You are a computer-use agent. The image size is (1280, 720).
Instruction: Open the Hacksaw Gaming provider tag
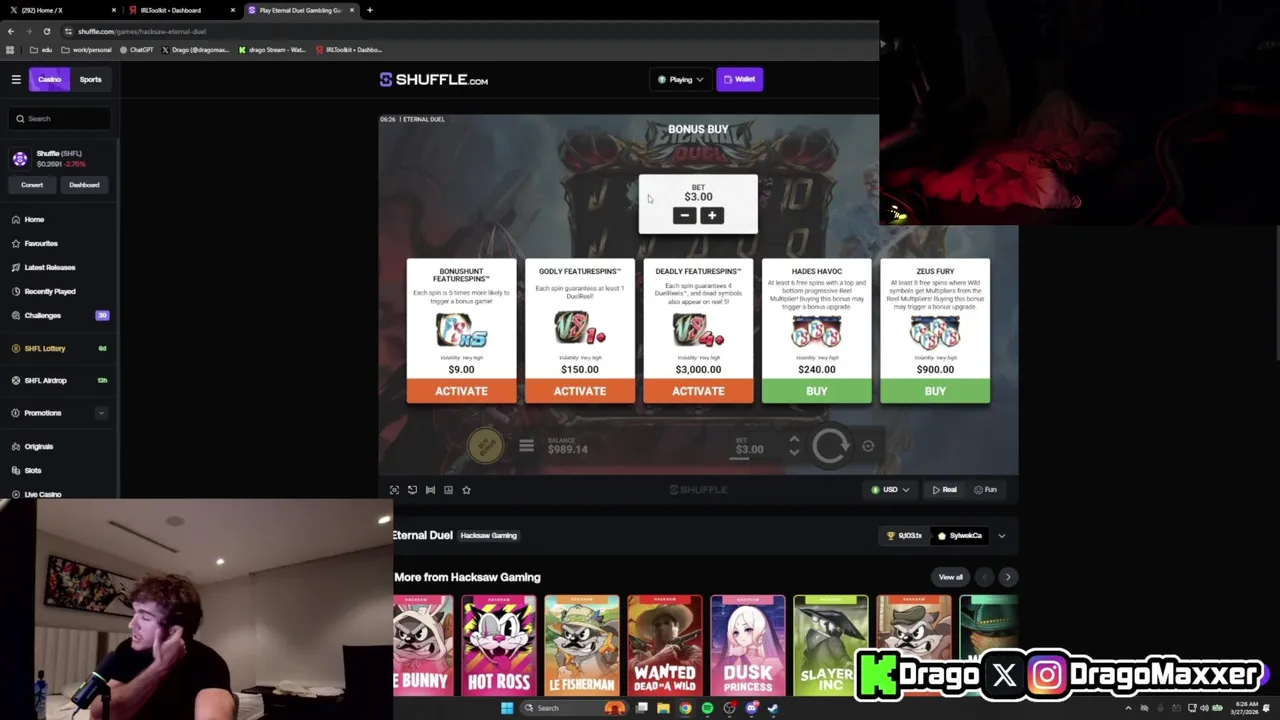pos(488,536)
